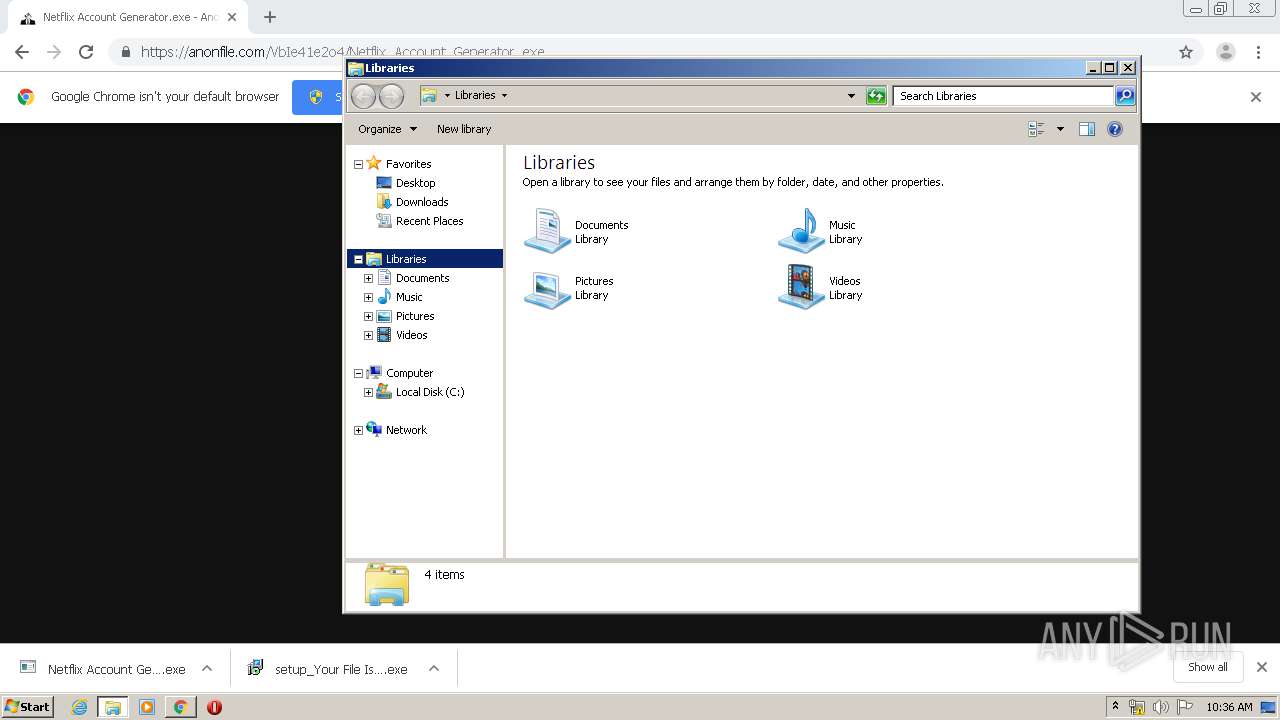Screen dimensions: 1280x720
Task: Click New library toolbar button
Action: 464,129
